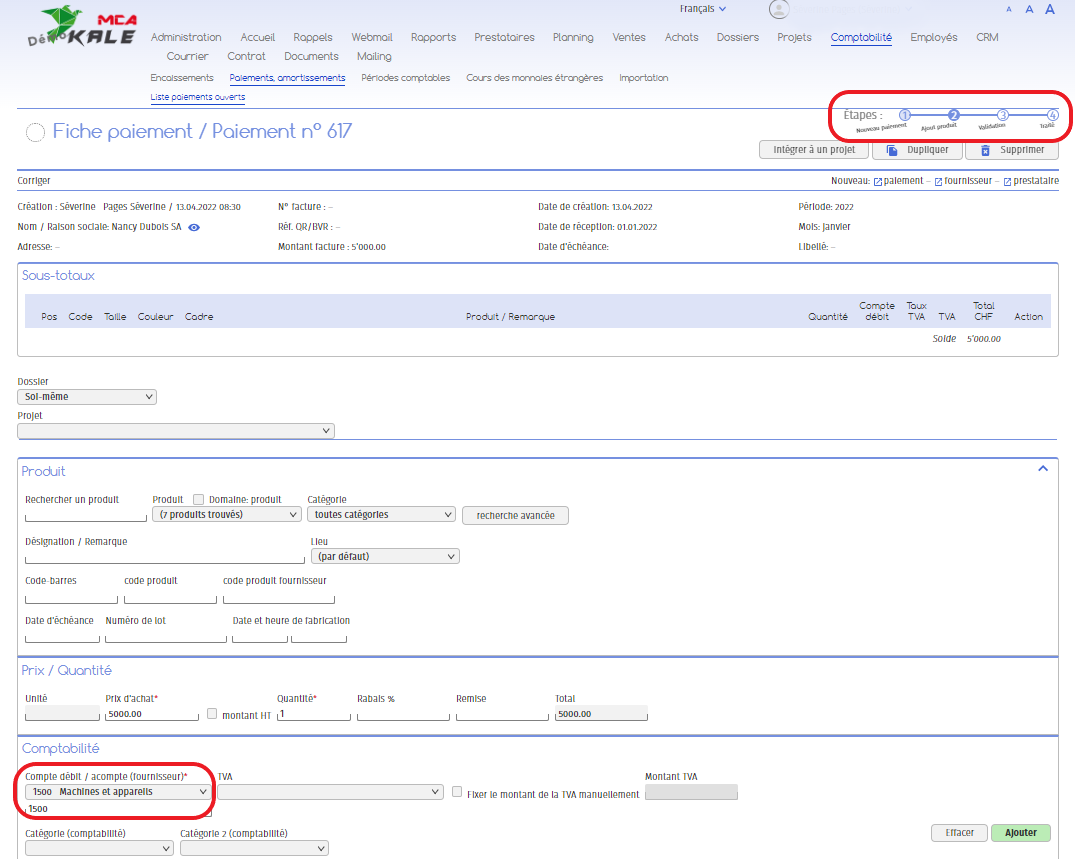Click the MCA Kale logo
This screenshot has height=859, width=1075.
(95, 28)
